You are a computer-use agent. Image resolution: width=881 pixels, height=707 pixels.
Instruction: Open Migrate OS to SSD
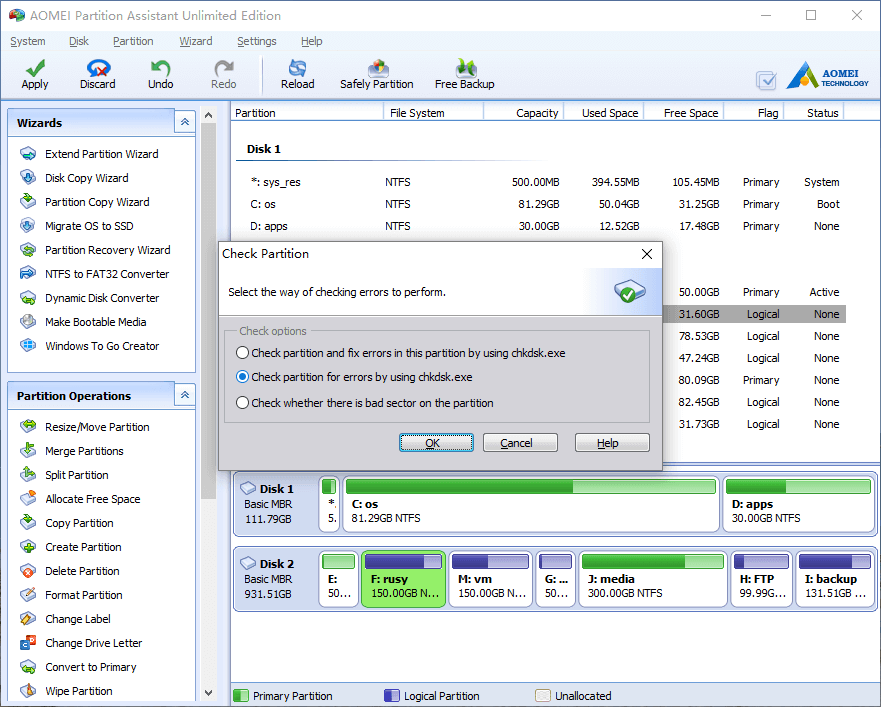pos(89,226)
